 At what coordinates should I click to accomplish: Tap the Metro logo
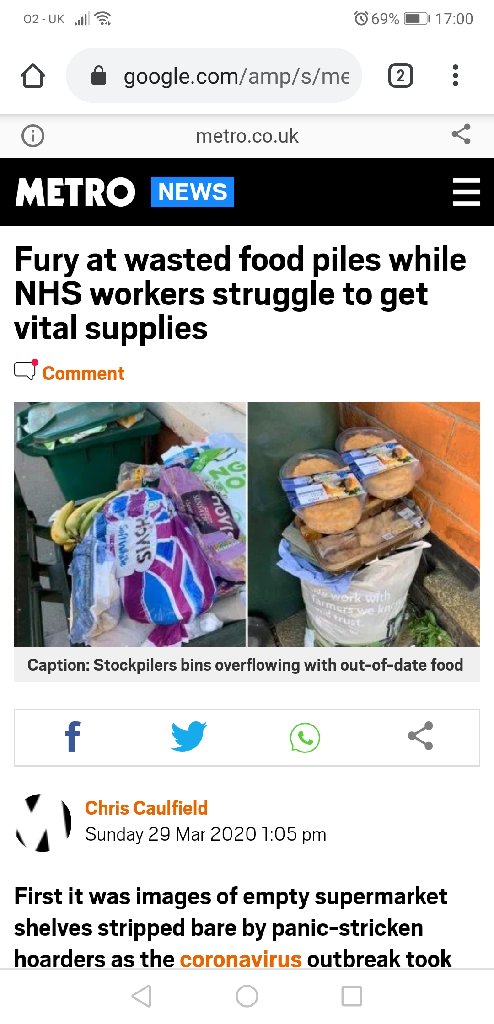(75, 192)
